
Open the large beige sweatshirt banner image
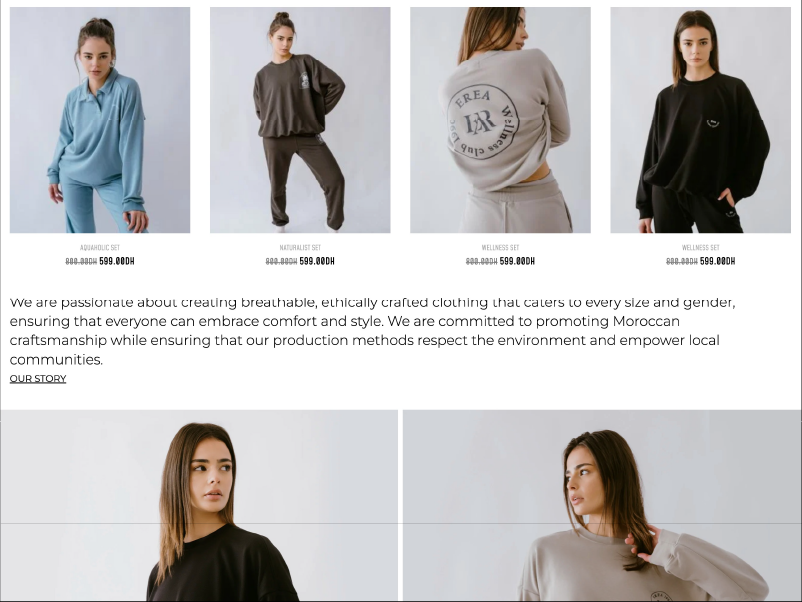coord(602,505)
